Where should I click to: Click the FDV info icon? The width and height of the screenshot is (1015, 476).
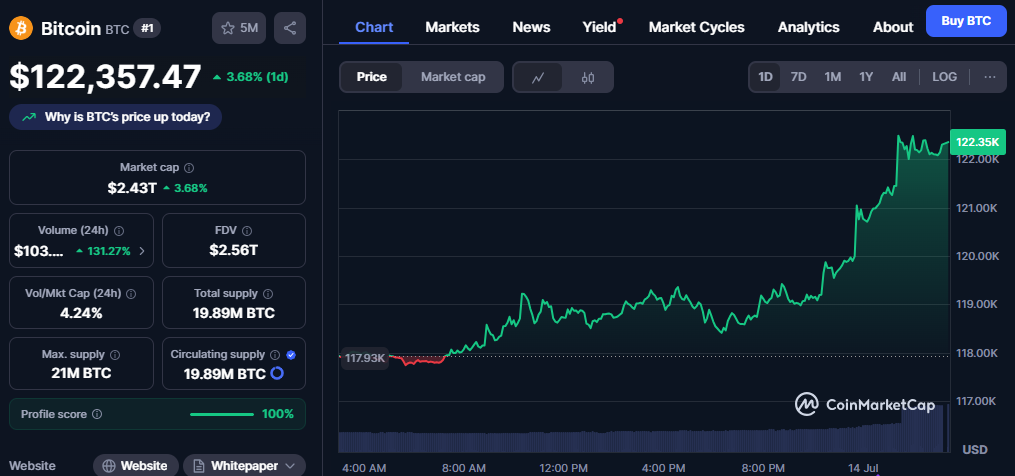pos(247,231)
